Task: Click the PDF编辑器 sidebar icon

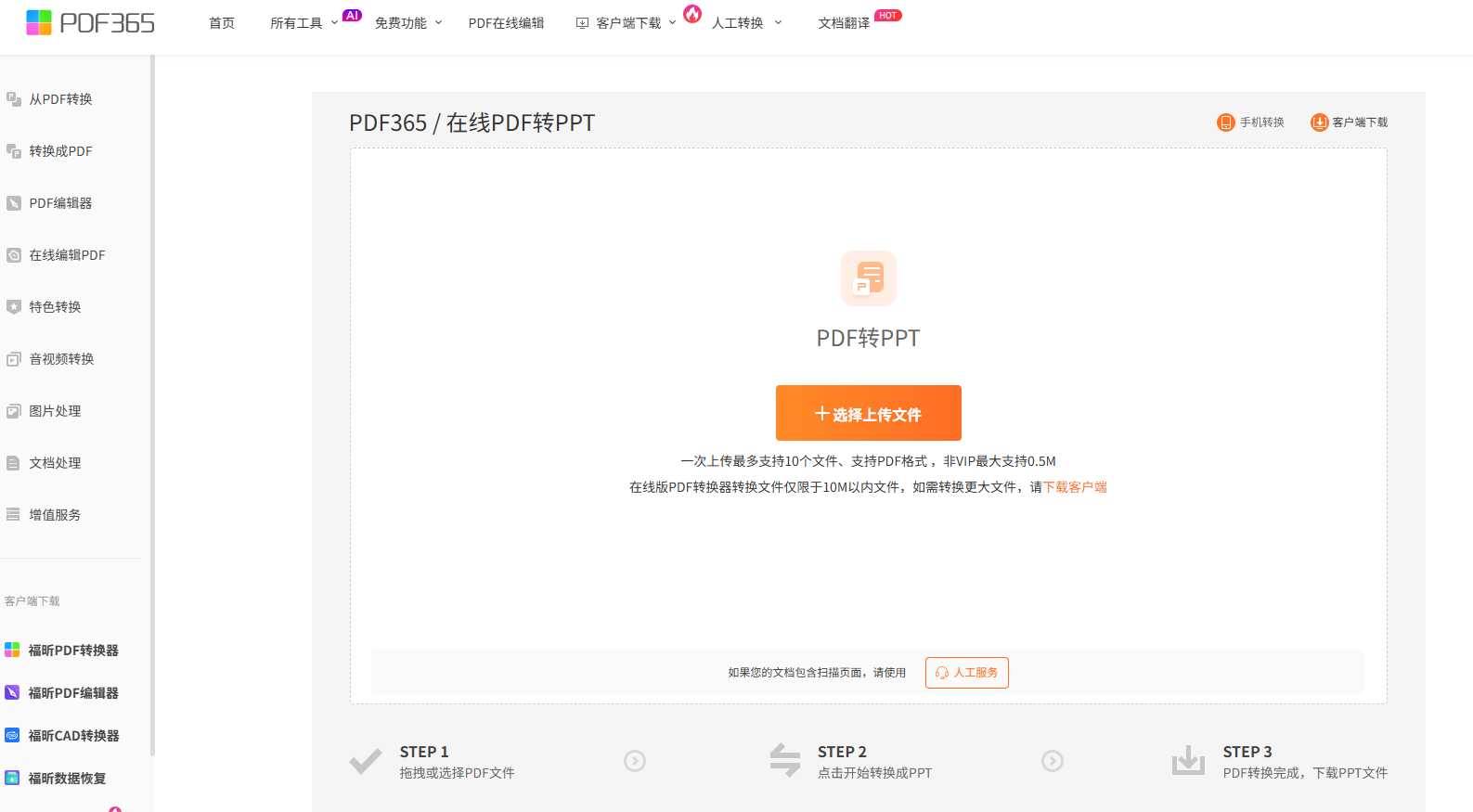Action: (14, 203)
